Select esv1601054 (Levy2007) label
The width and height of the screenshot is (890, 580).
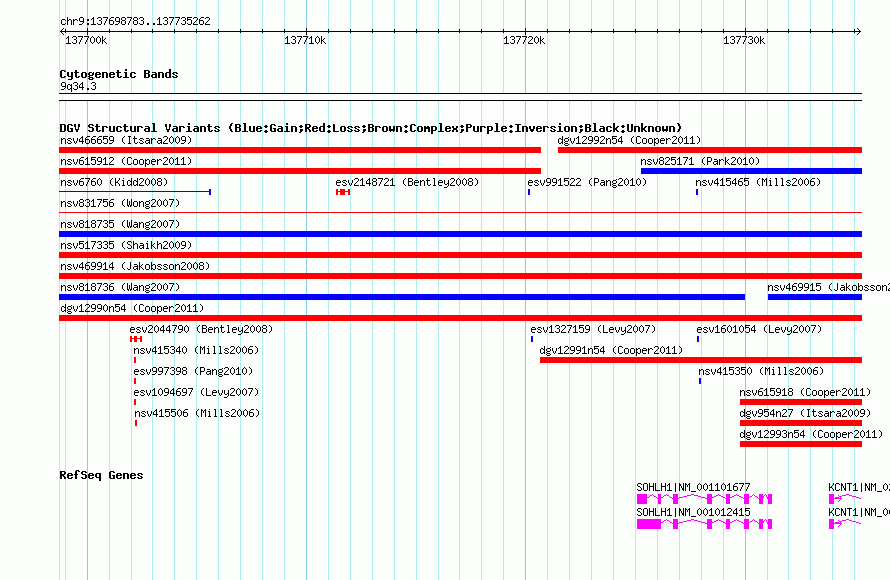point(759,329)
